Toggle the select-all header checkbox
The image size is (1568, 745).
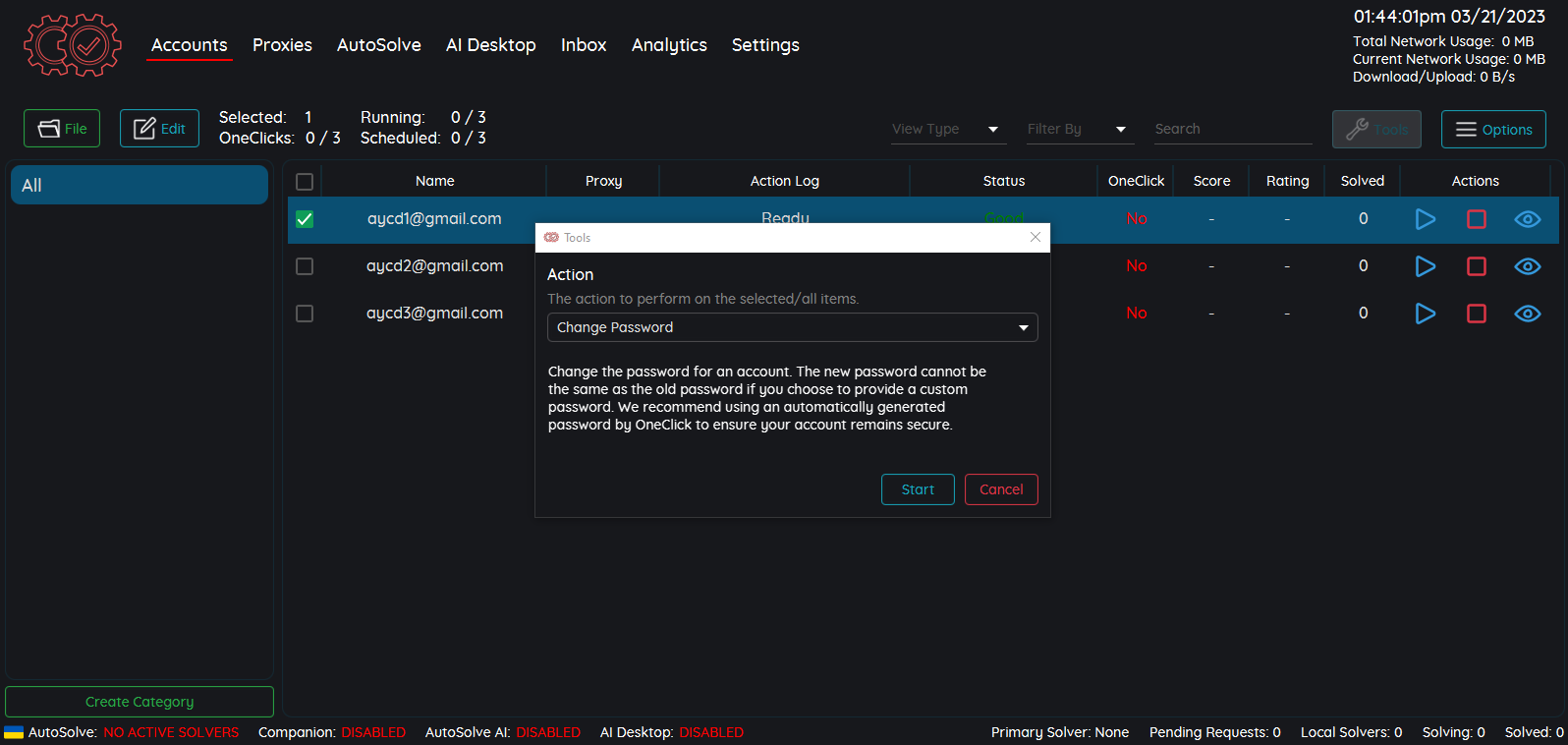[x=305, y=182]
